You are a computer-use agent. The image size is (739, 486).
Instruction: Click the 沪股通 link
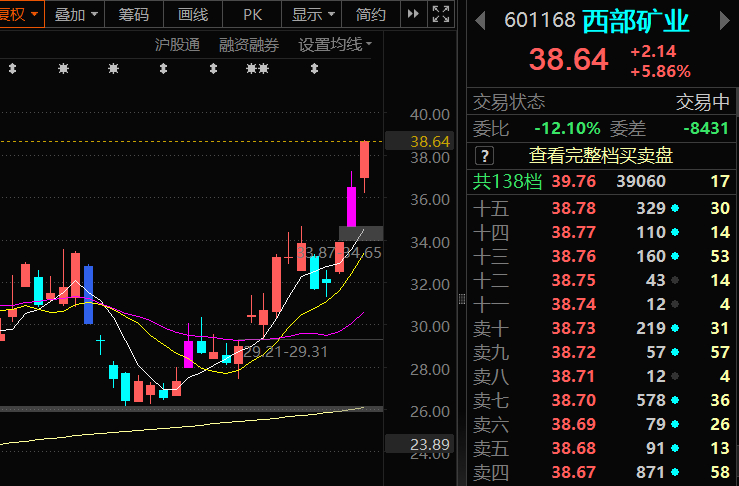[177, 45]
